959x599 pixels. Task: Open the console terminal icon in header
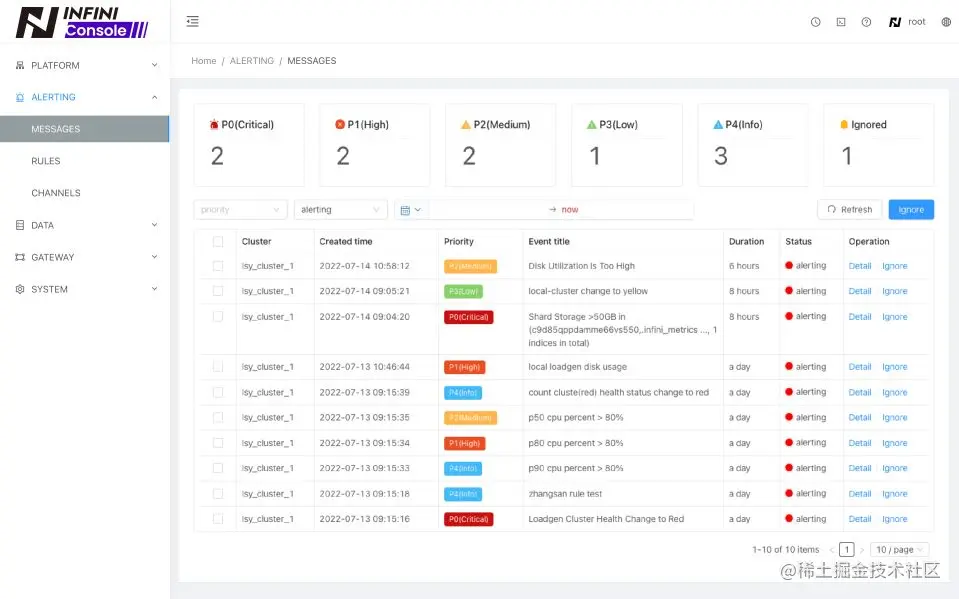[841, 22]
